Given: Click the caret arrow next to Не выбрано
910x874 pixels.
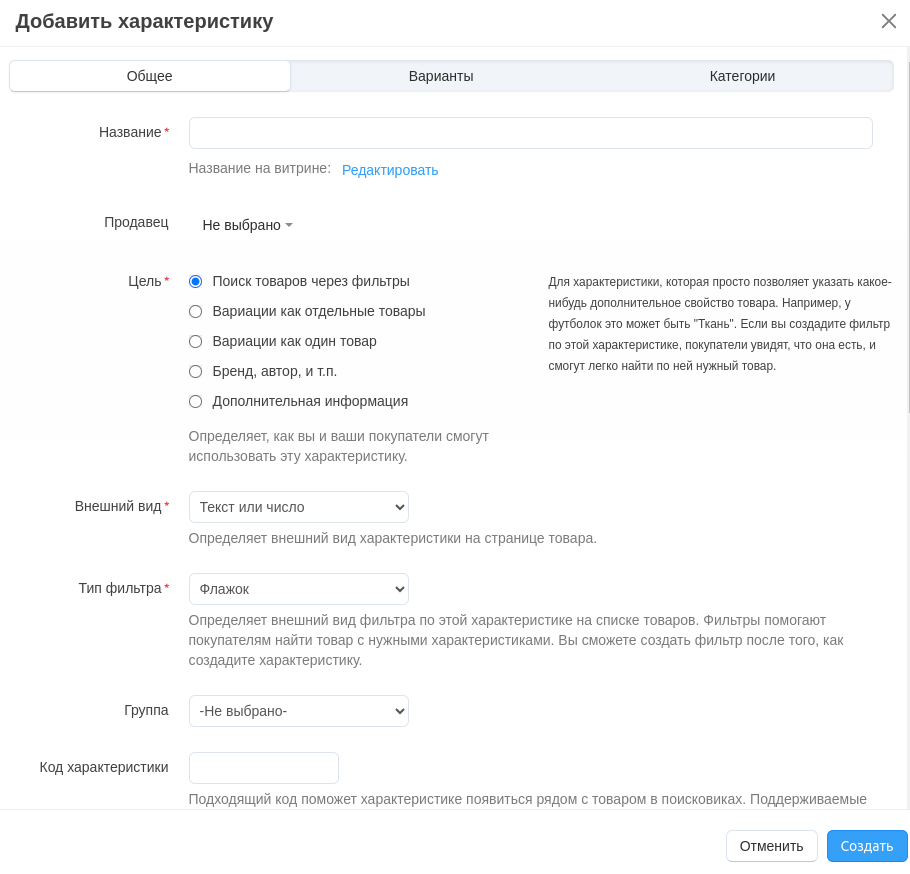Looking at the screenshot, I should [289, 225].
